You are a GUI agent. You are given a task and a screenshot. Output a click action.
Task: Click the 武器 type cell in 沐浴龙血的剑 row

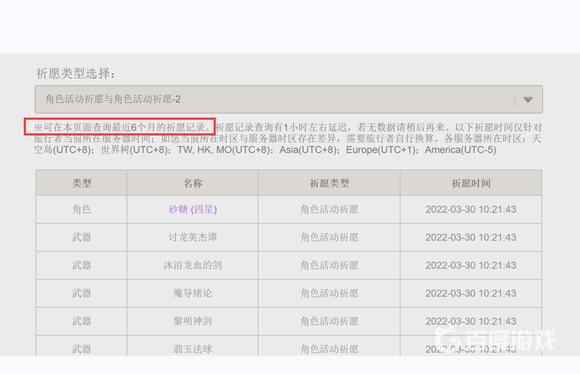[81, 265]
